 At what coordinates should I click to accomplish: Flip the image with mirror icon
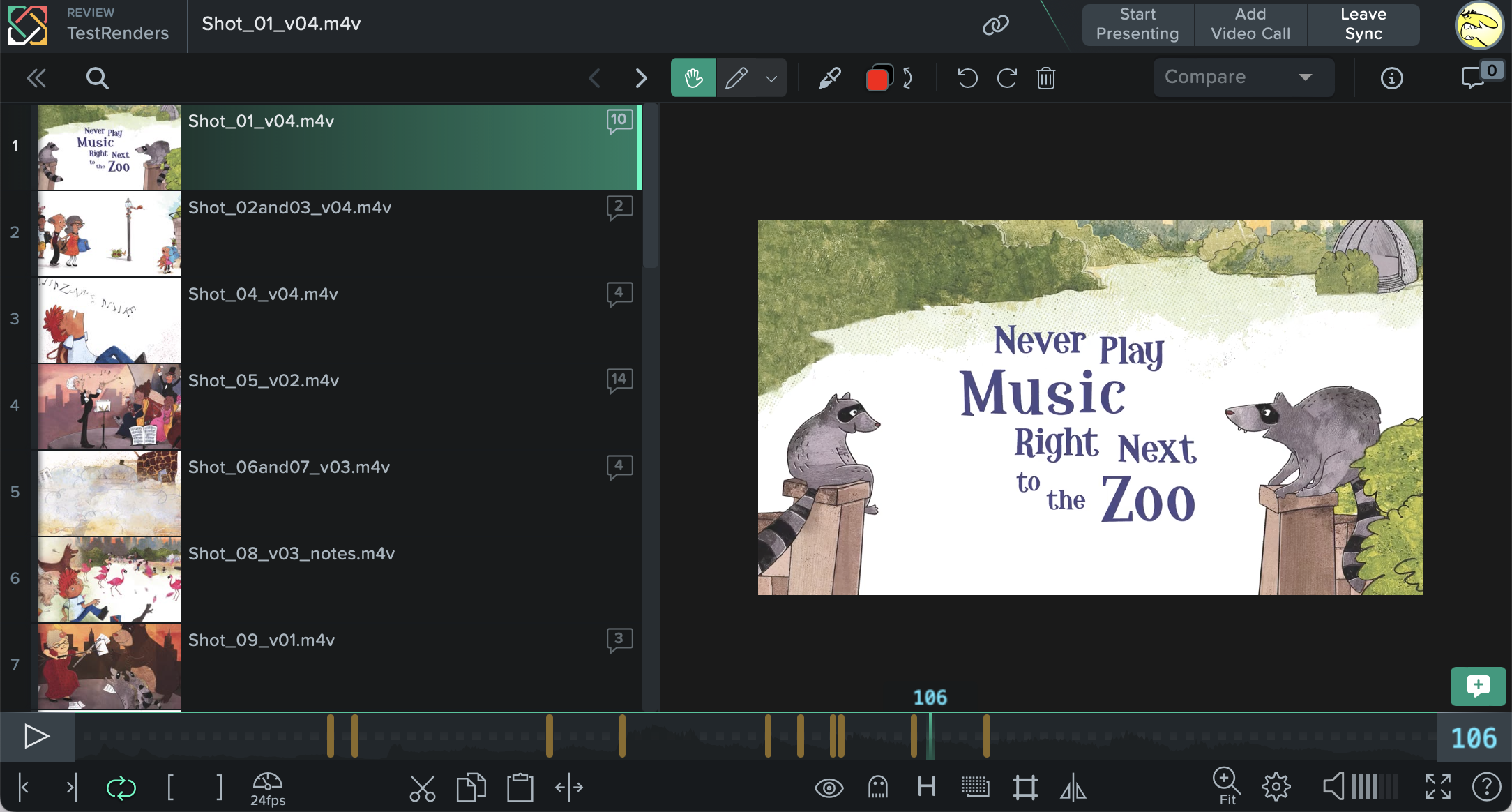coord(1073,788)
